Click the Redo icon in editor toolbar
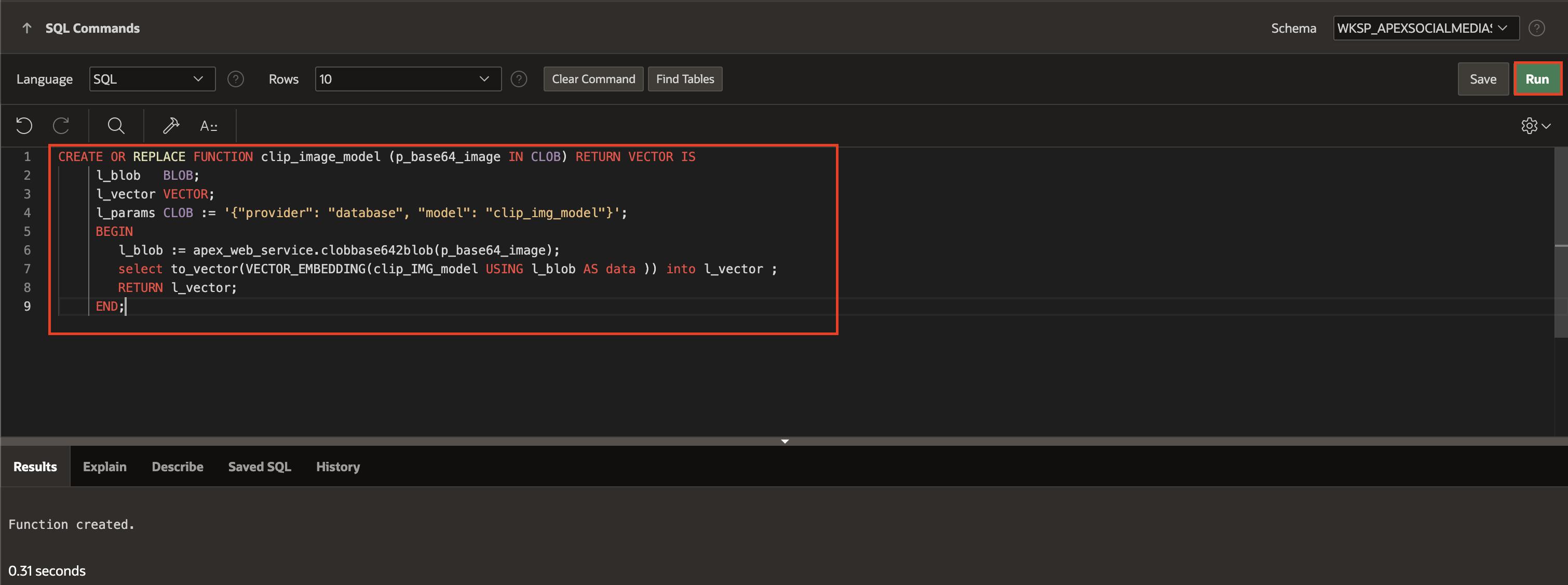Screen dimensions: 1568x585 61,126
